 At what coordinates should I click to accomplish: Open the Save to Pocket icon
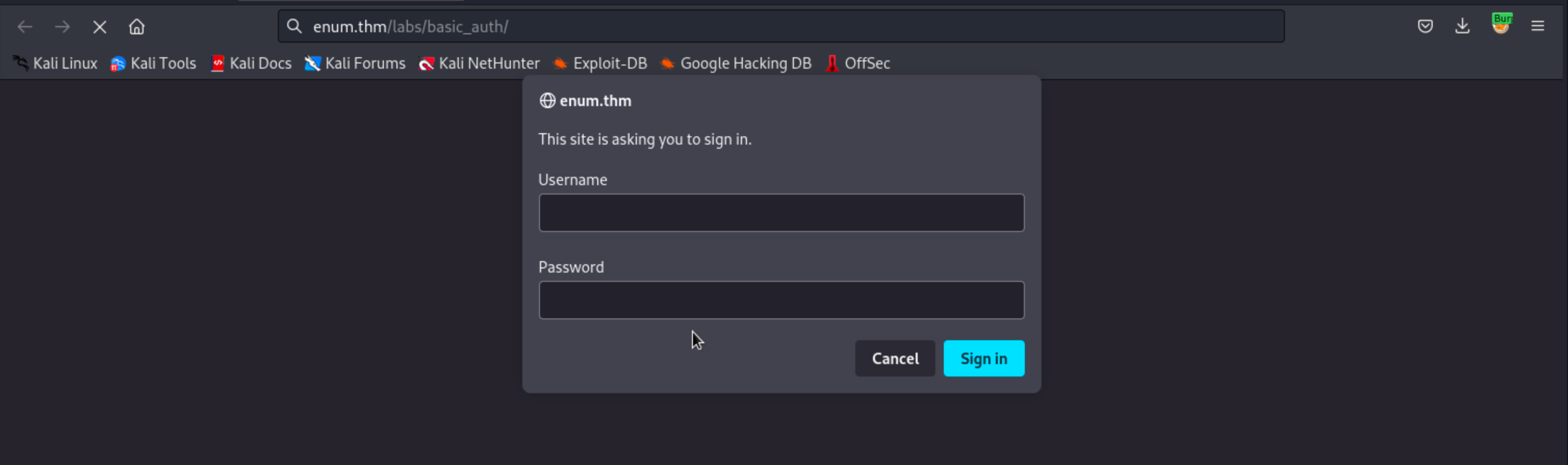[1425, 26]
